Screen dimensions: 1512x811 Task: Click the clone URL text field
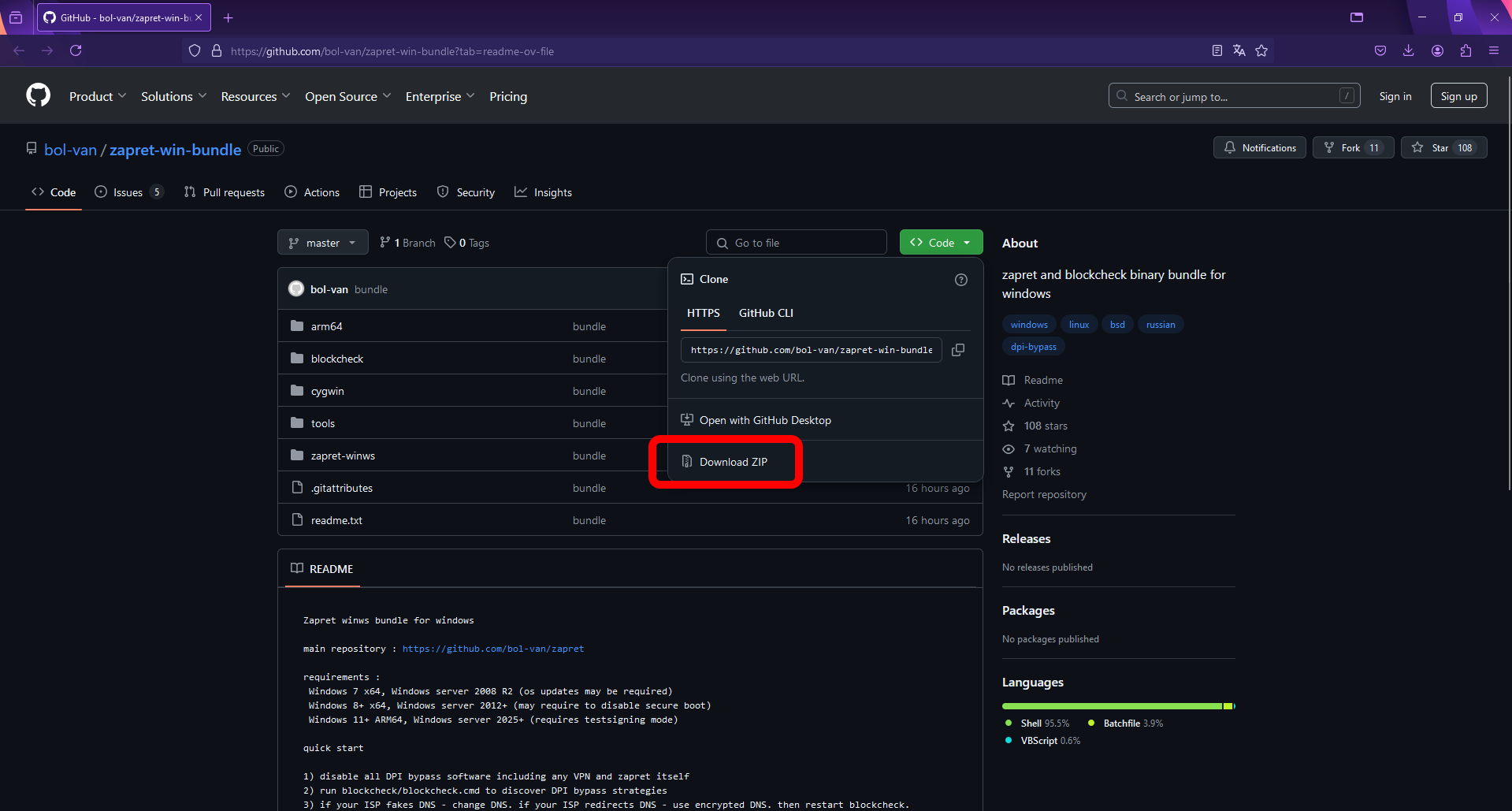(812, 350)
